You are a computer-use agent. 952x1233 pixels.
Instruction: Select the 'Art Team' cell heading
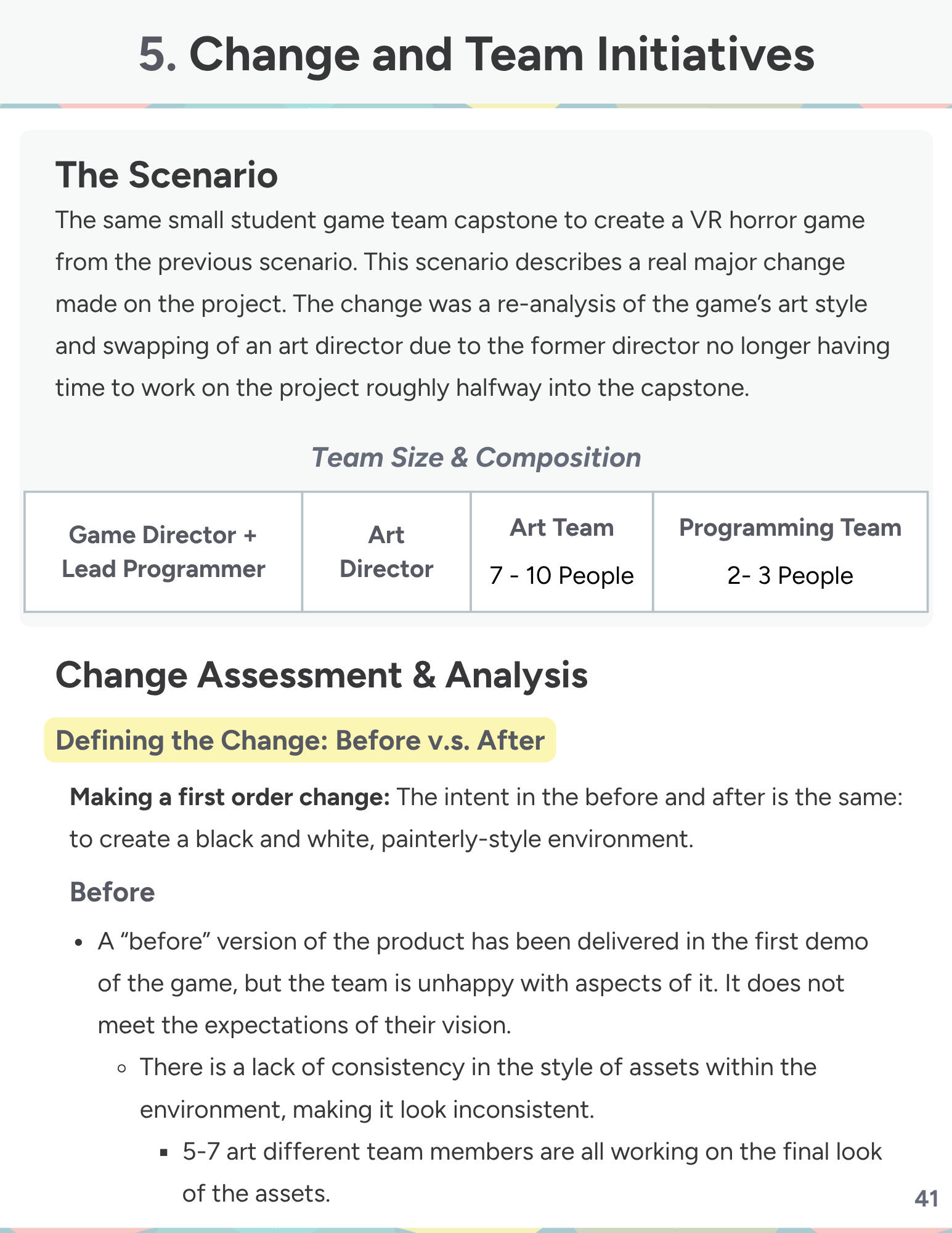coord(561,528)
